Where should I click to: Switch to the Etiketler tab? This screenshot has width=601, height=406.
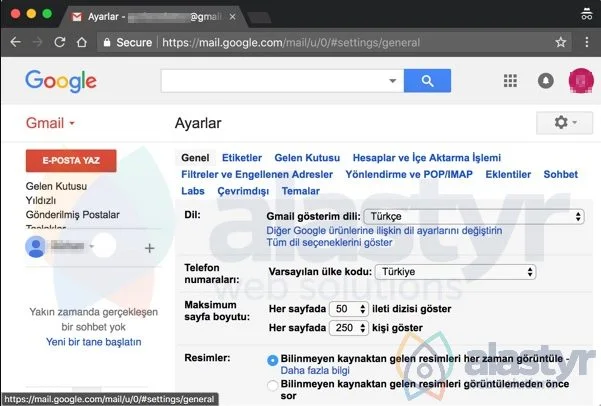click(242, 158)
